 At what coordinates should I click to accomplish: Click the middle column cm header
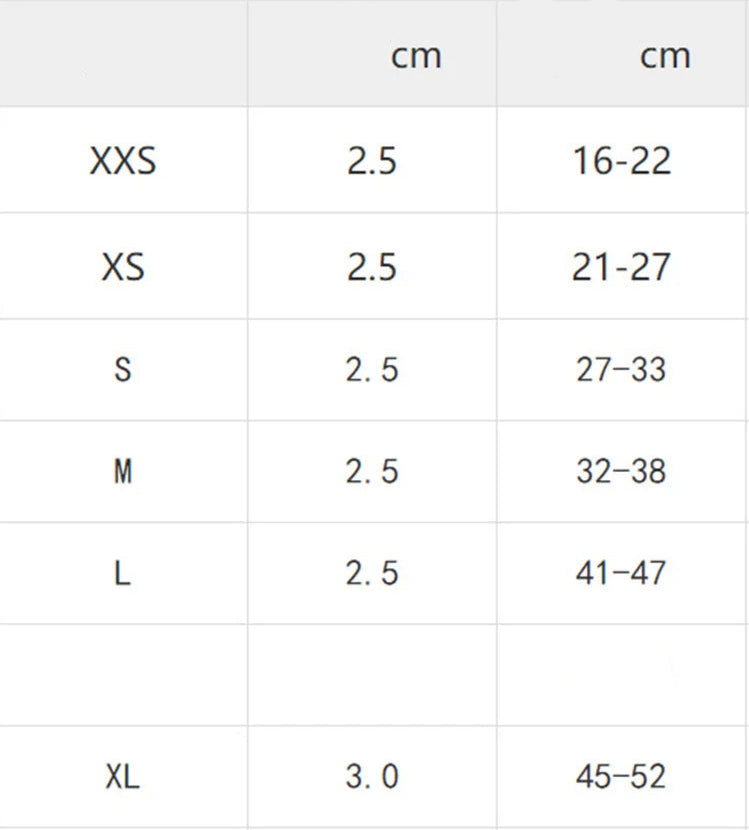click(x=415, y=56)
